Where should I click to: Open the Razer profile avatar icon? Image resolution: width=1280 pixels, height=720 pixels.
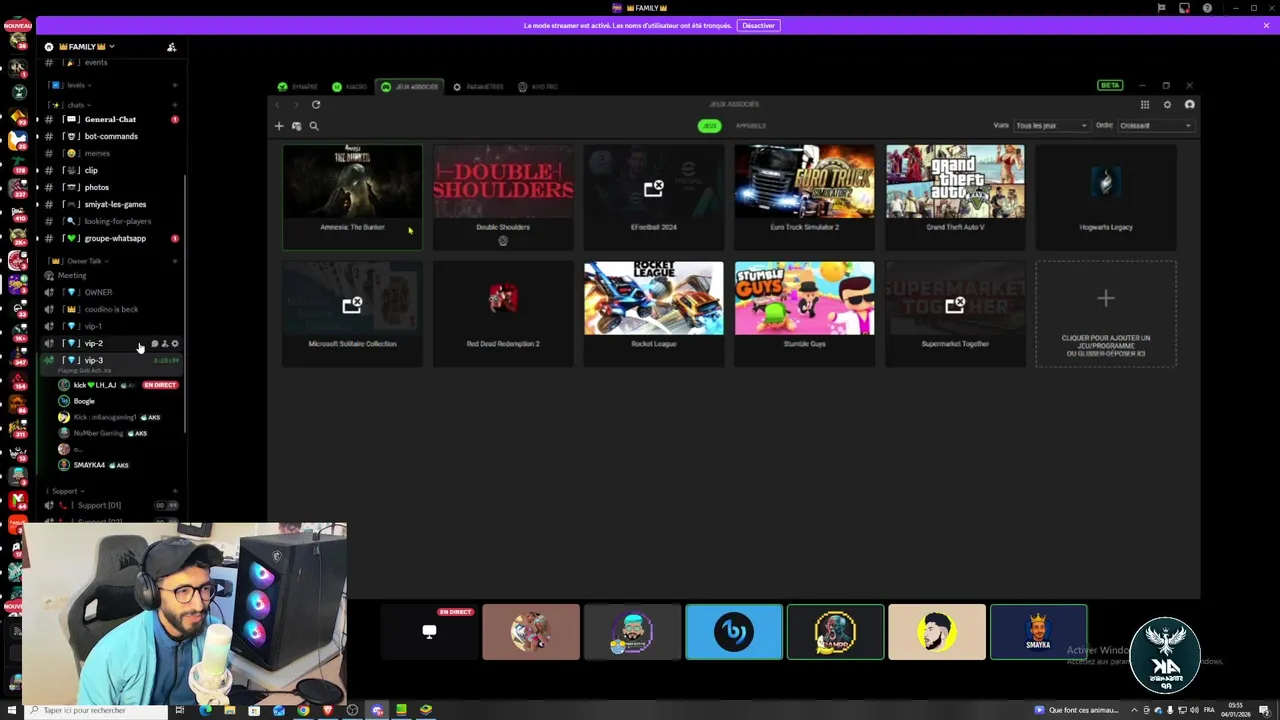[x=1189, y=104]
